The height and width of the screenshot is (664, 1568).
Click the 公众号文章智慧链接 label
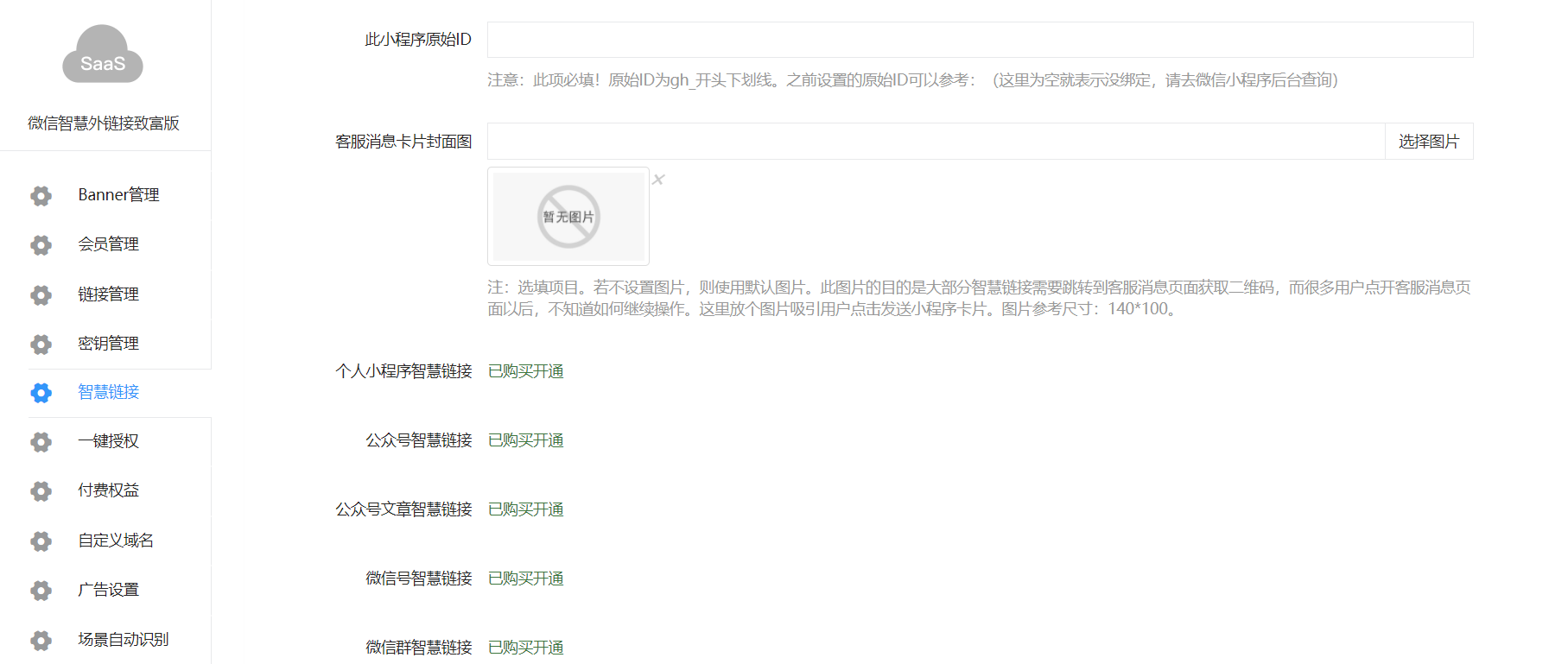pos(403,509)
